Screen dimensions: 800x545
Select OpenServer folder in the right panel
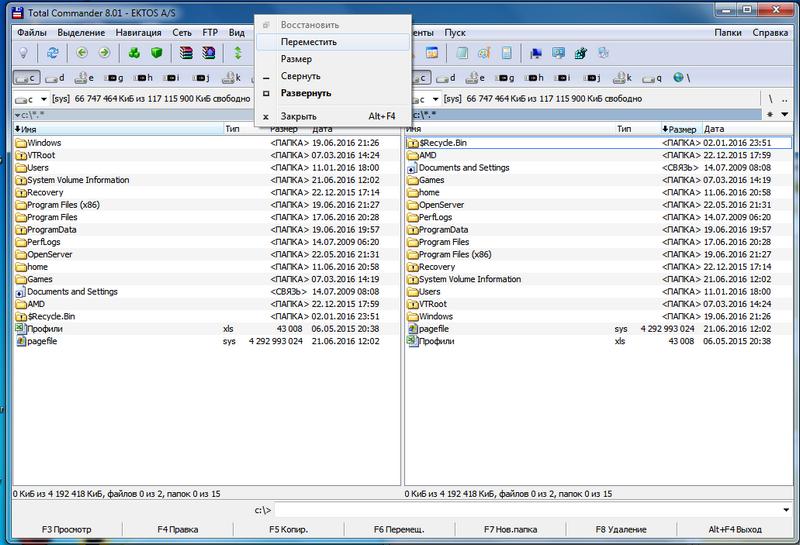pyautogui.click(x=598, y=205)
